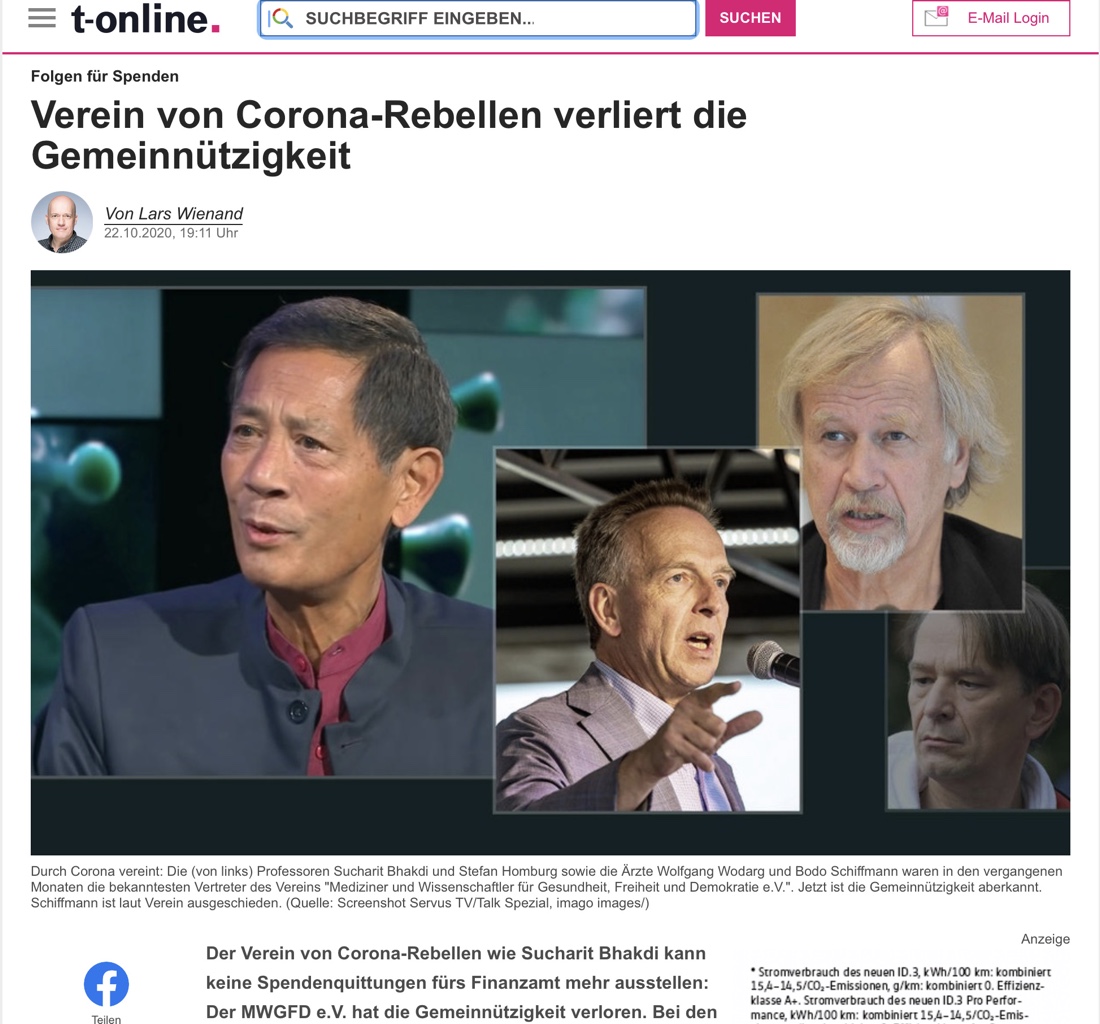
Task: Click the portrait of the grey-bearded man
Action: pos(890,452)
